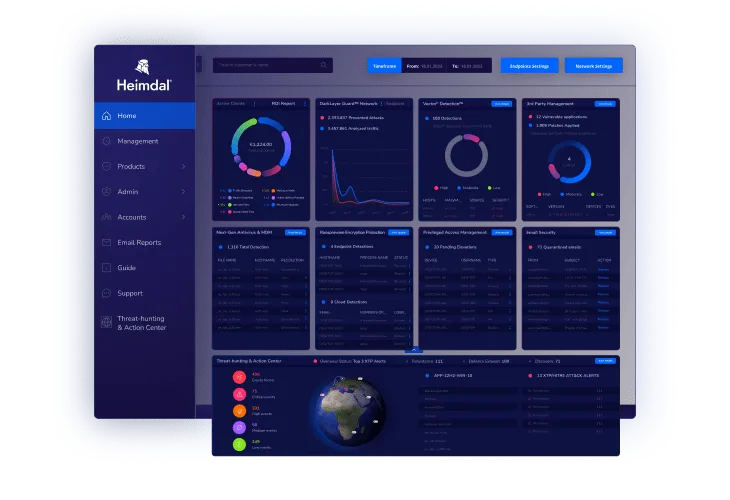Click the orange high events circle icon

point(239,411)
